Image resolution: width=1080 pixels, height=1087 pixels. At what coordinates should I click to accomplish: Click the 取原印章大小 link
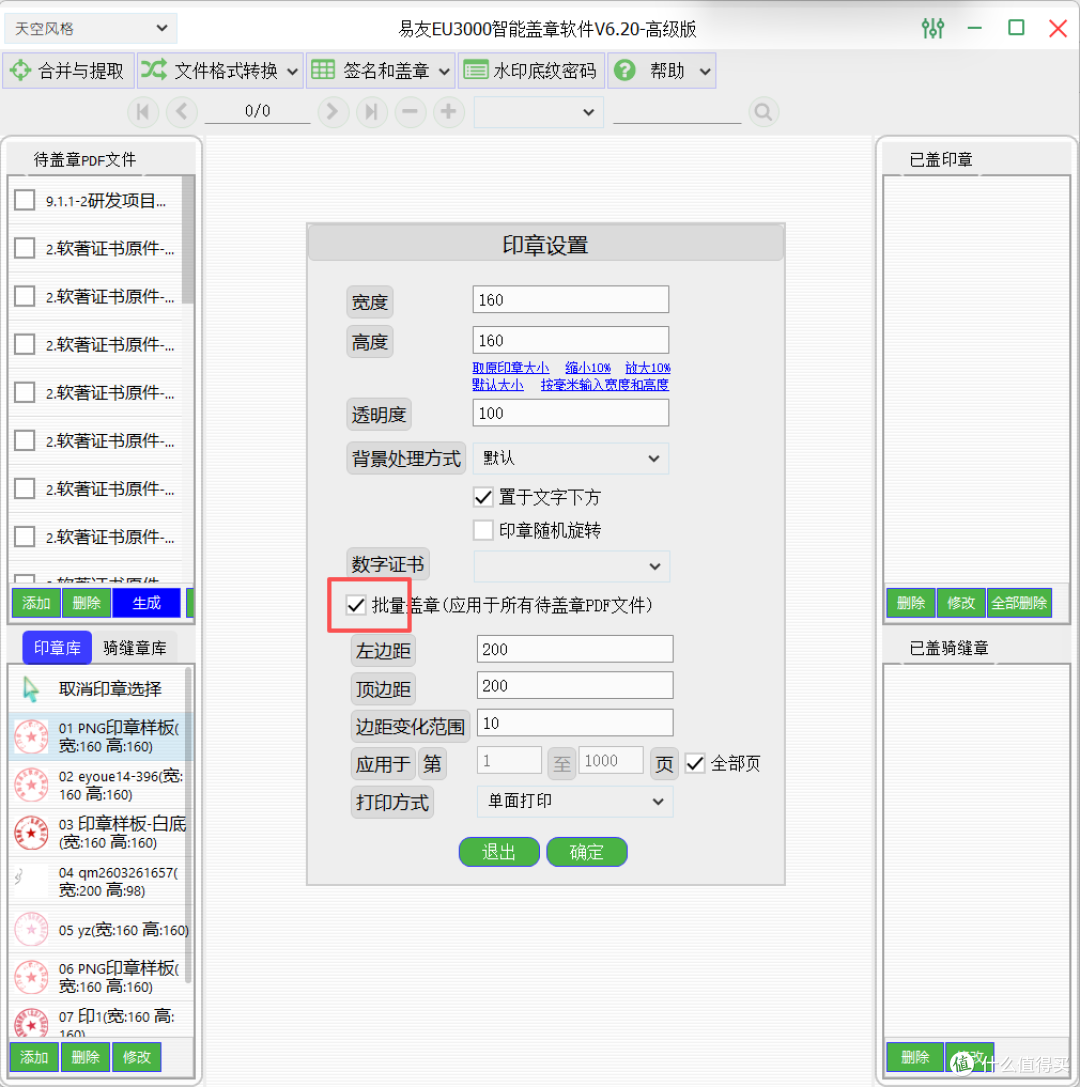[x=511, y=367]
